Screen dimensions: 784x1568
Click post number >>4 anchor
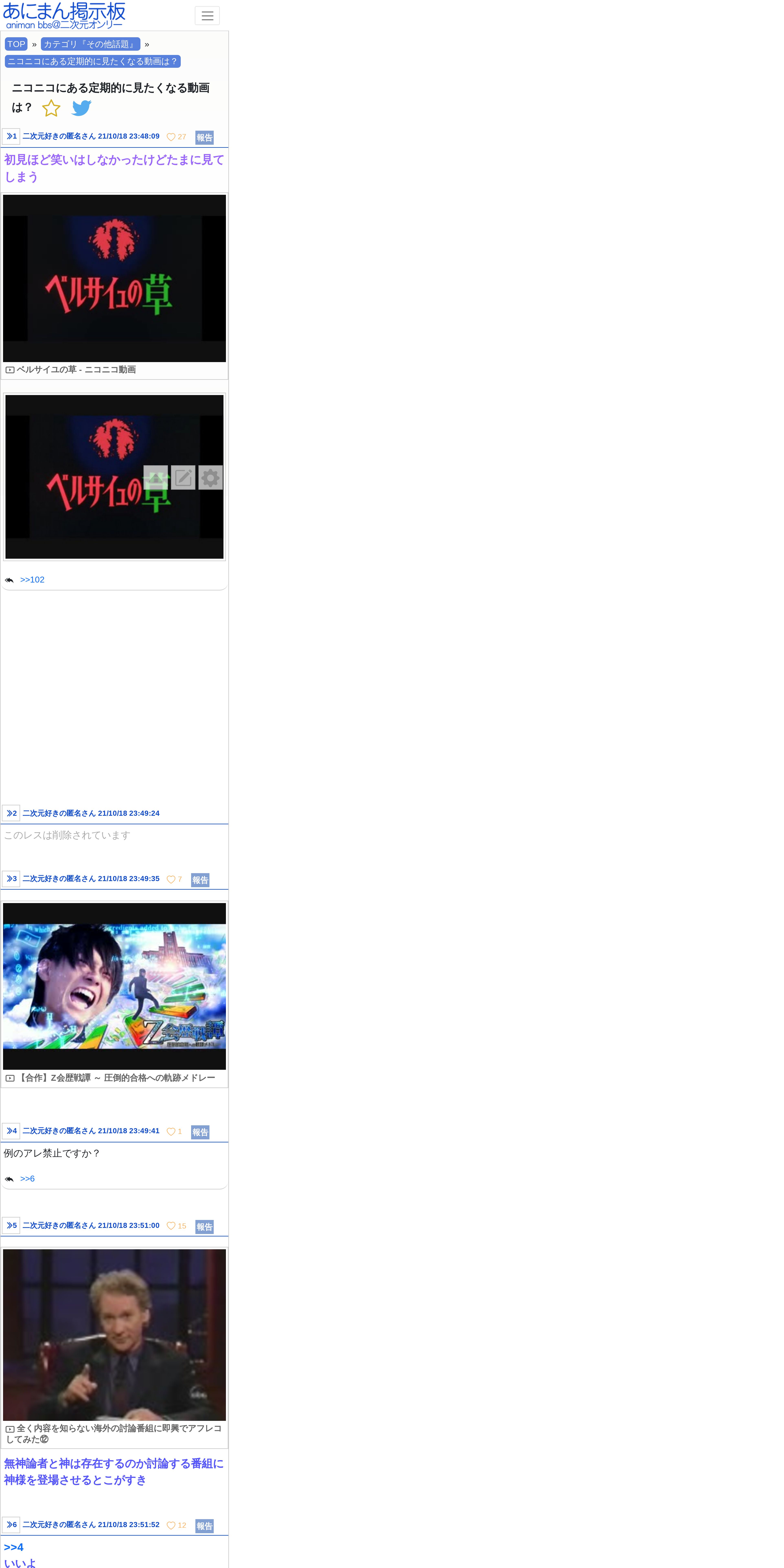[x=11, y=1131]
